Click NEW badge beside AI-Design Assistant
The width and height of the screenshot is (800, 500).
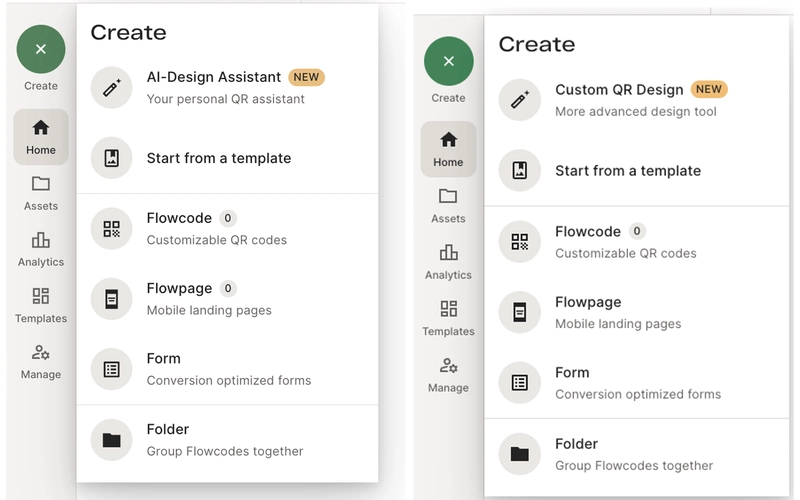click(x=306, y=77)
